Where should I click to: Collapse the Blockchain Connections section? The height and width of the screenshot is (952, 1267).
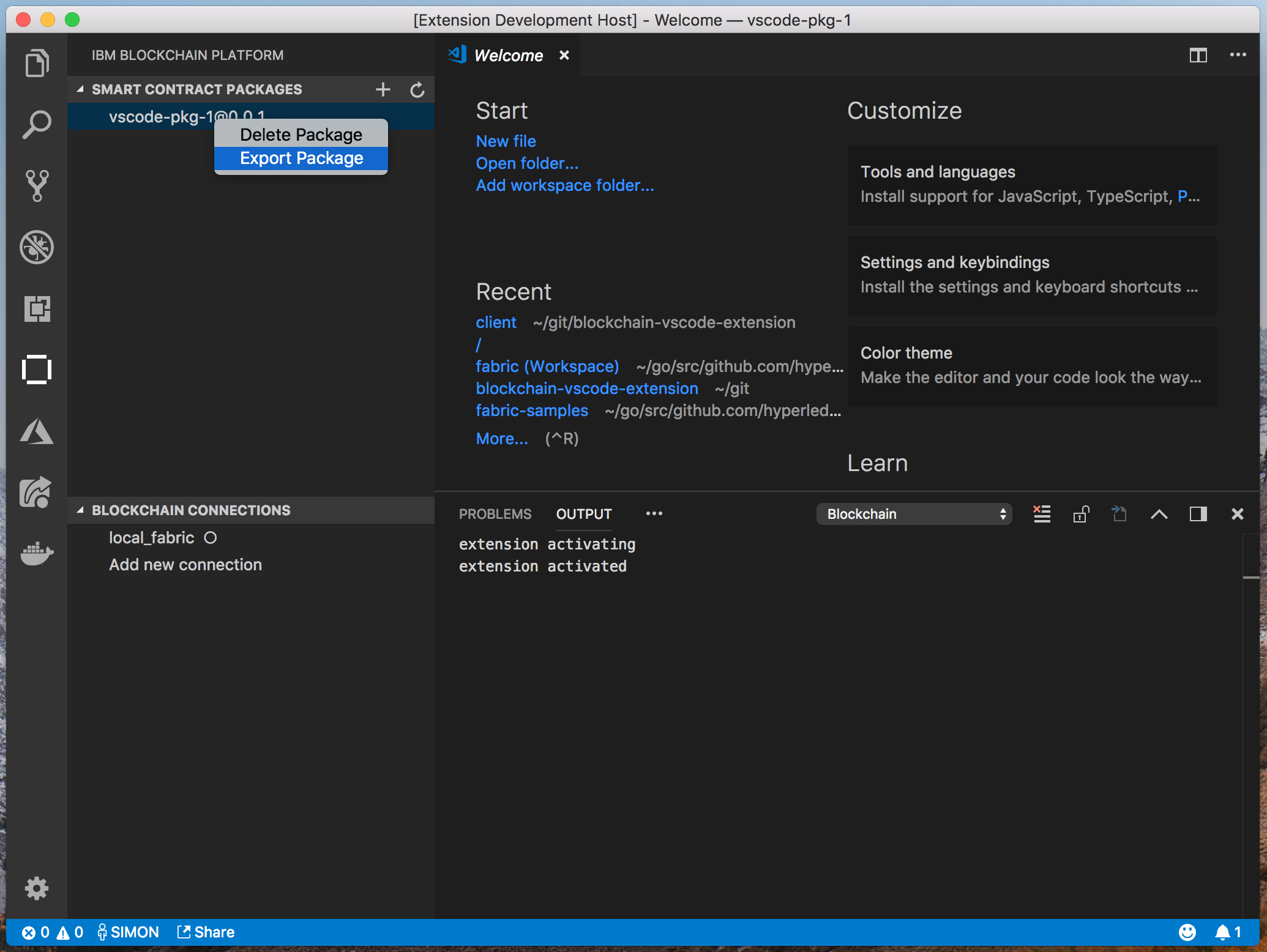click(x=80, y=510)
